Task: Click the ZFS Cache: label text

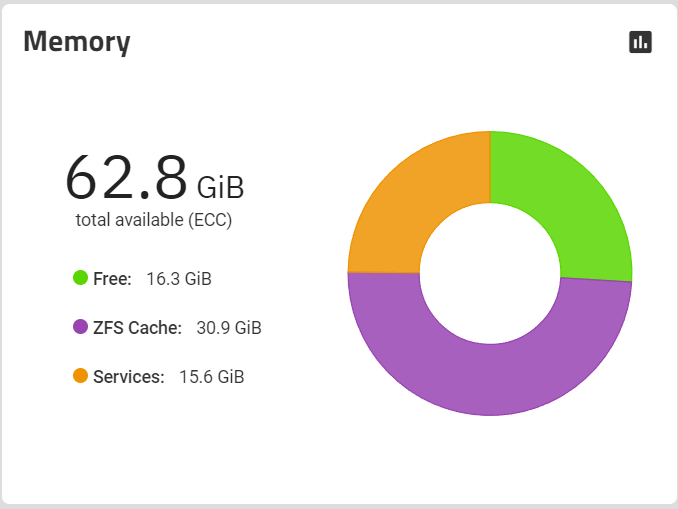Action: tap(138, 327)
